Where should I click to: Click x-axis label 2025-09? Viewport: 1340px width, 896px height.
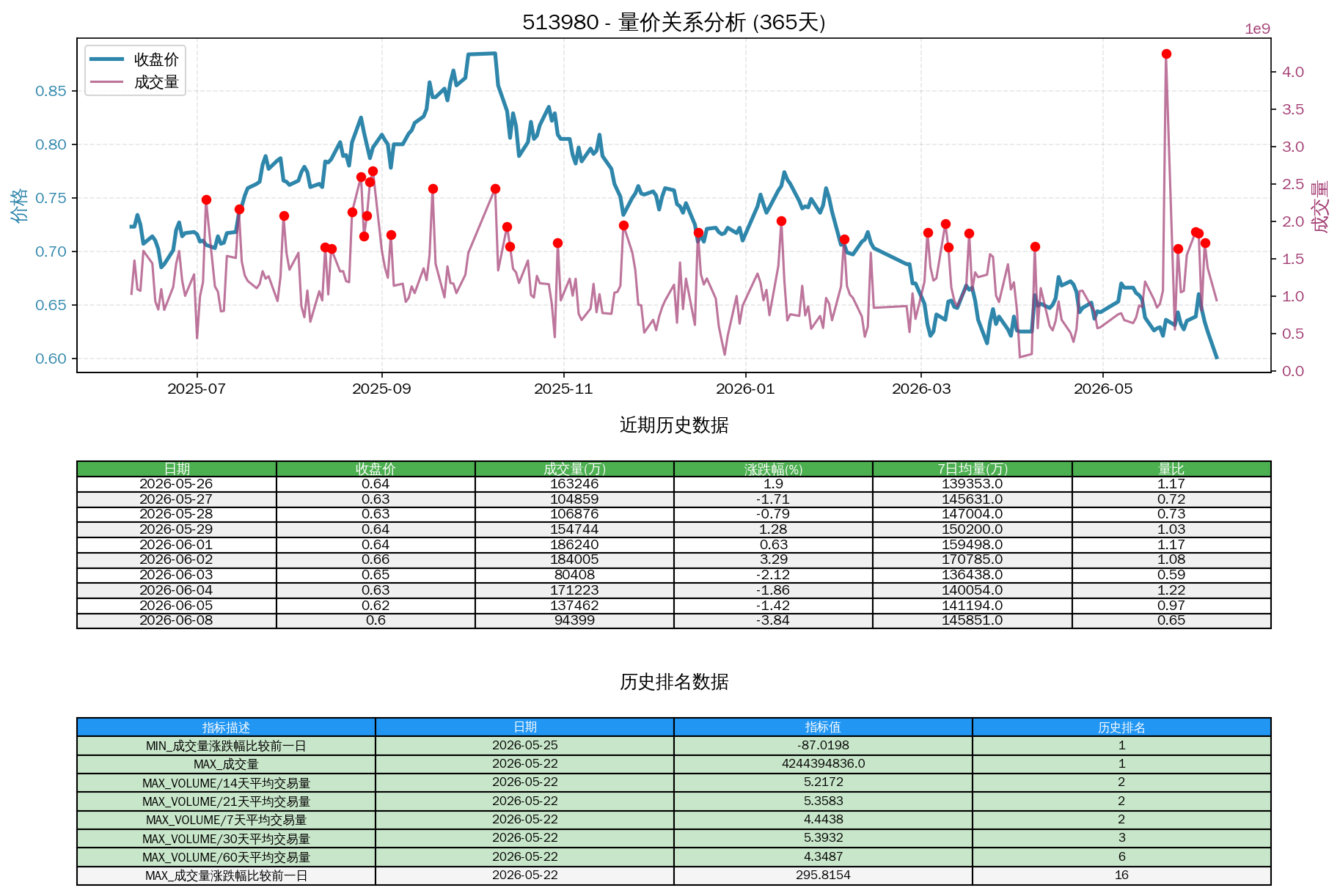(x=381, y=389)
